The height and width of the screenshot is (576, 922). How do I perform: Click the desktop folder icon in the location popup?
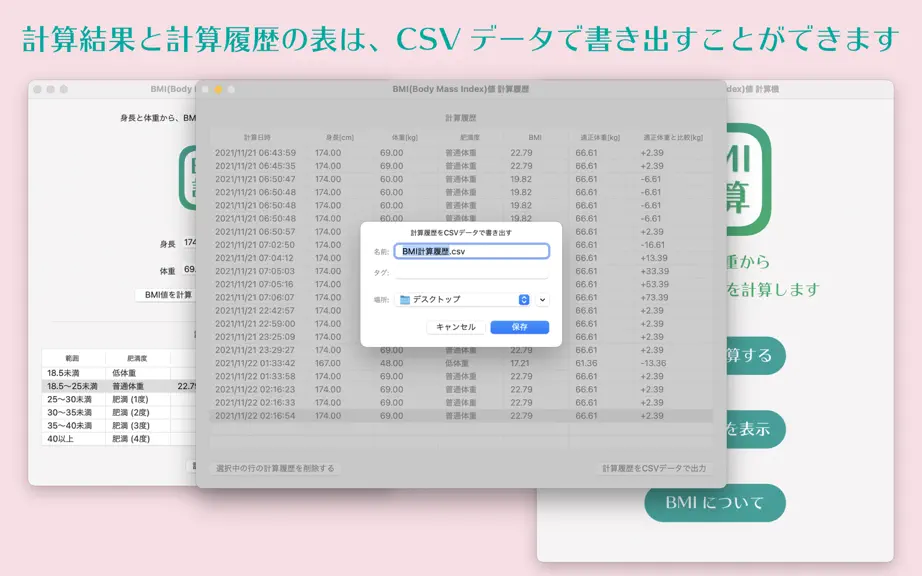405,300
